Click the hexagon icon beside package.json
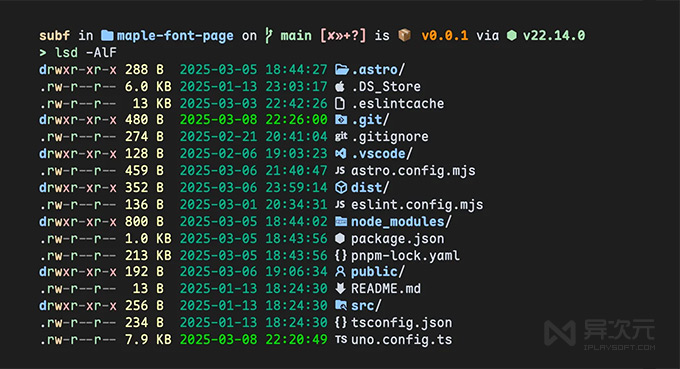 click(x=340, y=238)
